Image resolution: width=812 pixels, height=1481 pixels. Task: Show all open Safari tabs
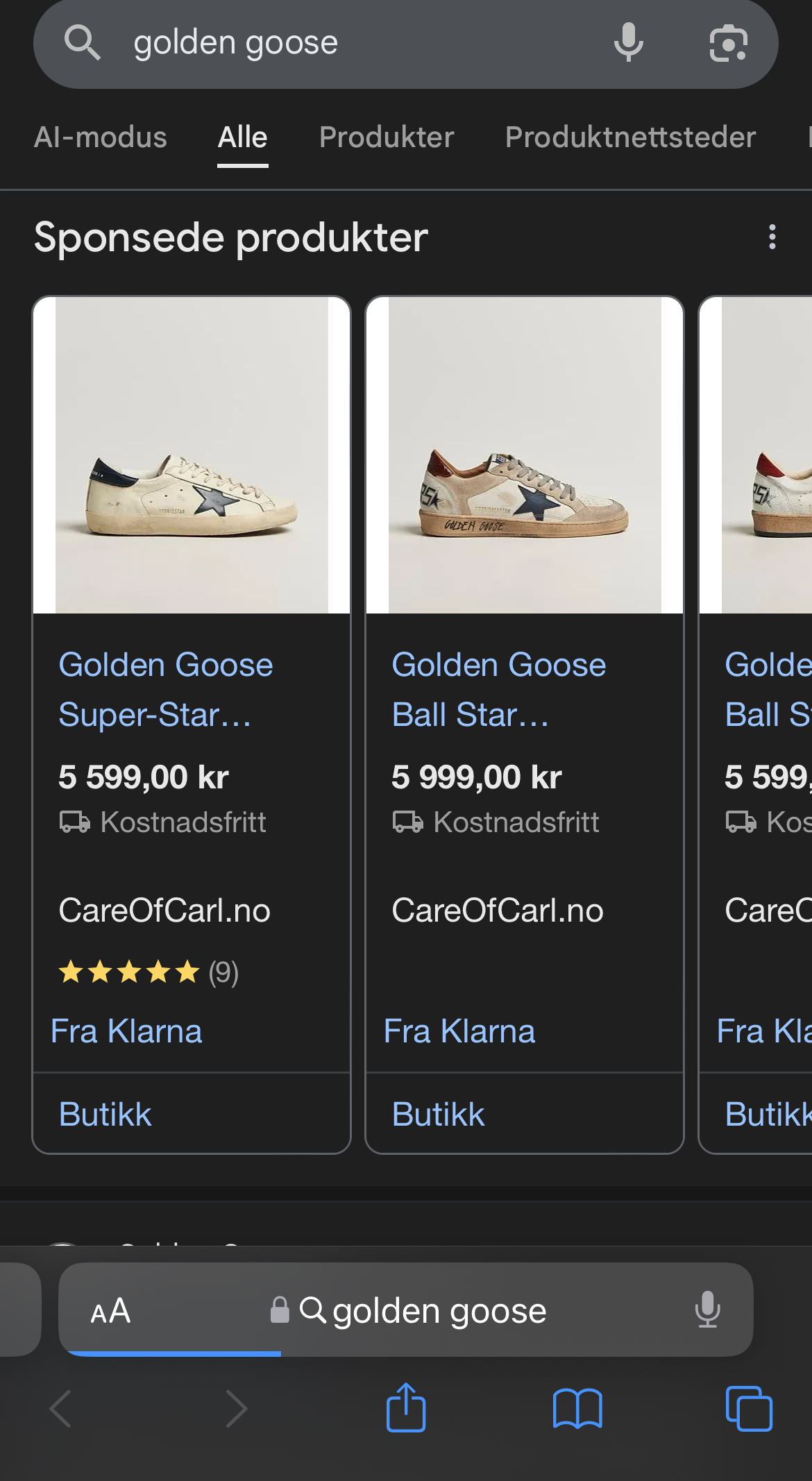[x=749, y=1409]
